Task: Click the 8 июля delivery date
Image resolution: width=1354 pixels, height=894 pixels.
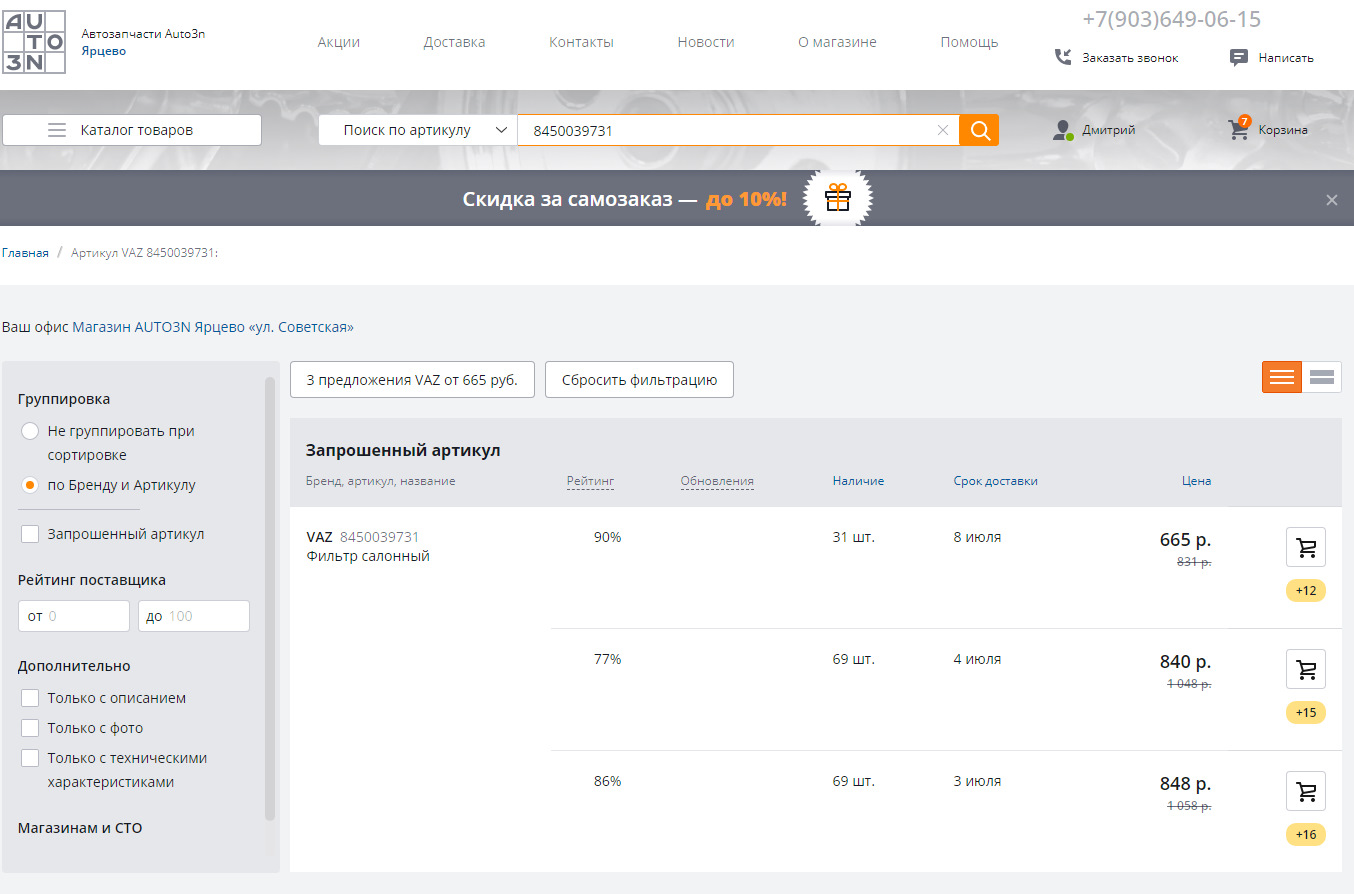Action: tap(977, 537)
